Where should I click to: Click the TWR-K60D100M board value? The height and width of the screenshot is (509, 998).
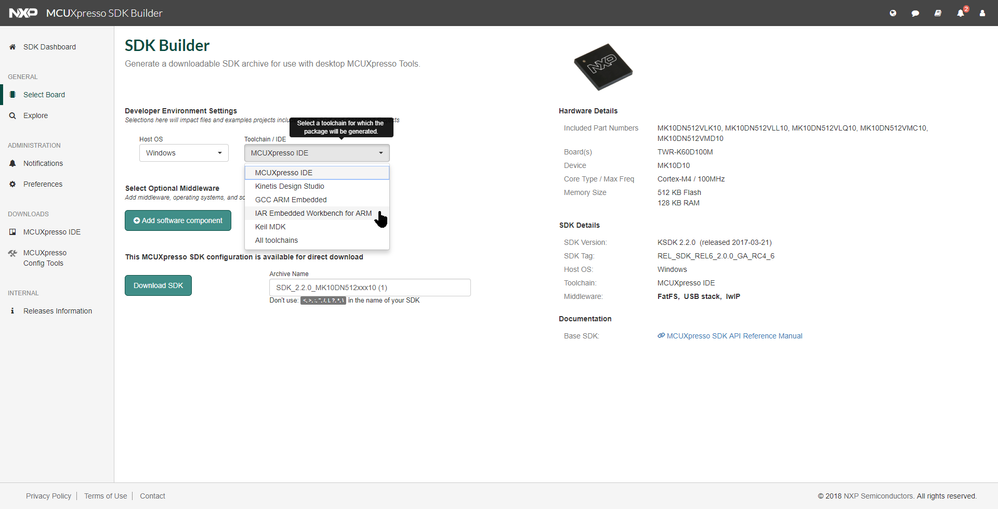[685, 152]
